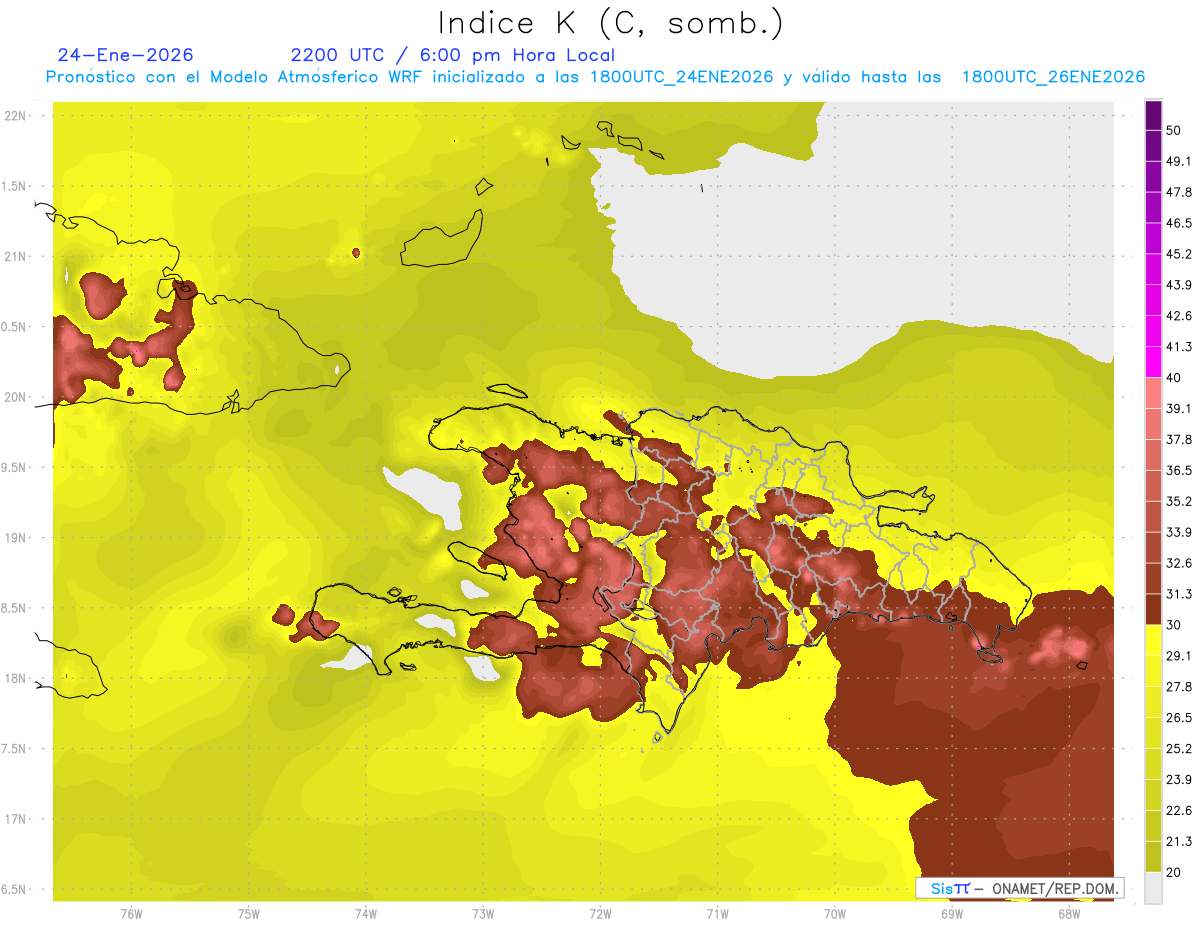Click the '42.6' colorbar label
This screenshot has height=927, width=1200.
pos(1179,316)
